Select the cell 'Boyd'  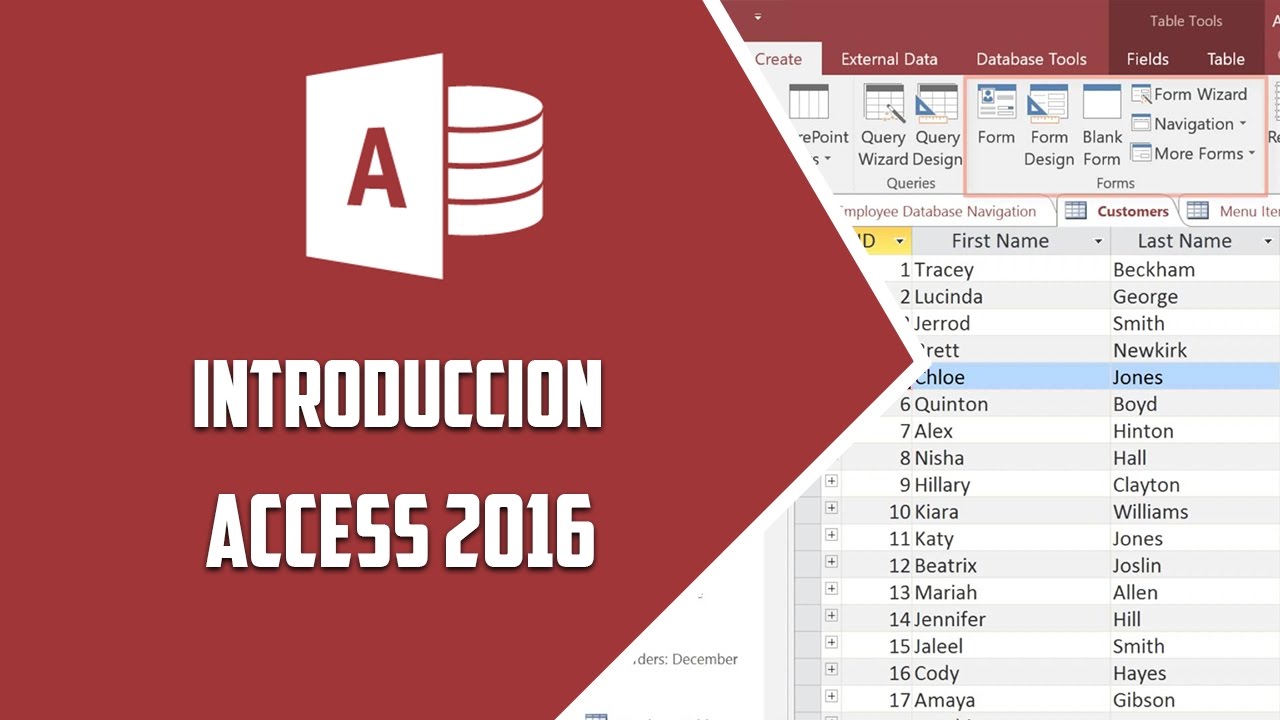1195,405
